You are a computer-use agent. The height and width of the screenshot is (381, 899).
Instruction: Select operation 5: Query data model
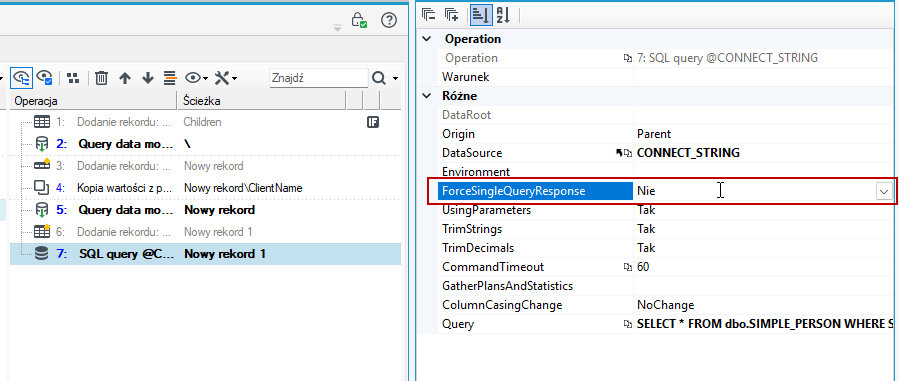[205, 210]
